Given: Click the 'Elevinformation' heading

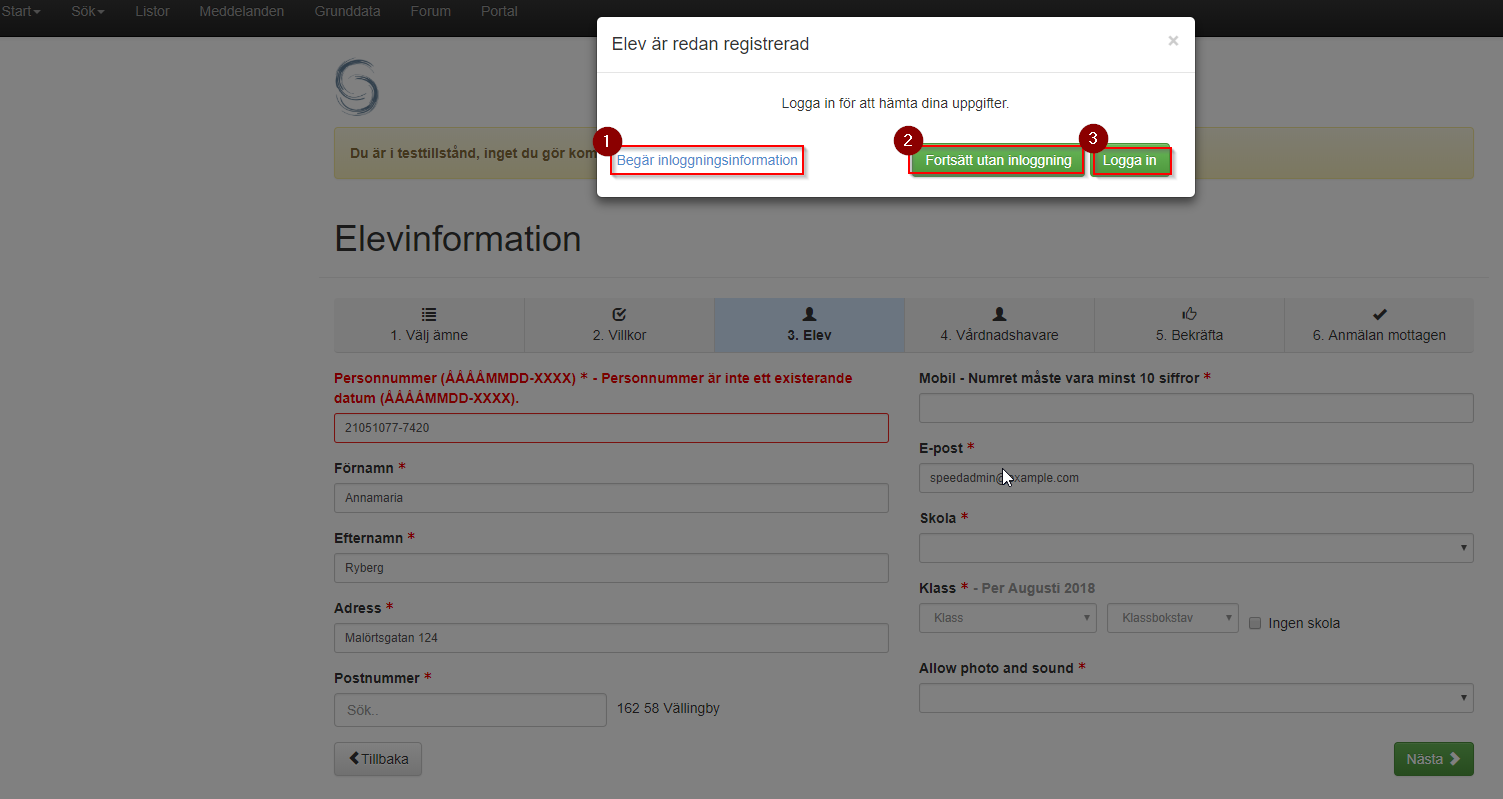Looking at the screenshot, I should 458,239.
